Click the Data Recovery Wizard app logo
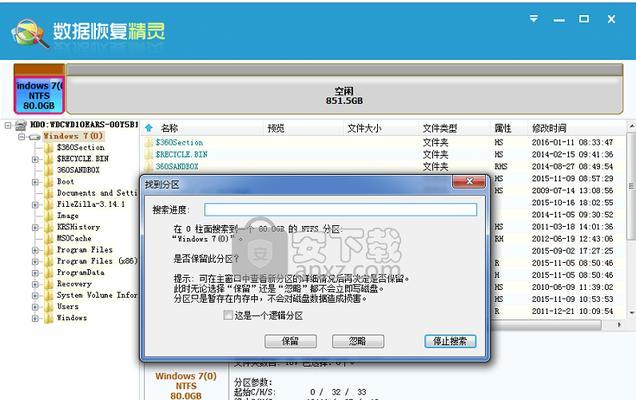 click(28, 32)
